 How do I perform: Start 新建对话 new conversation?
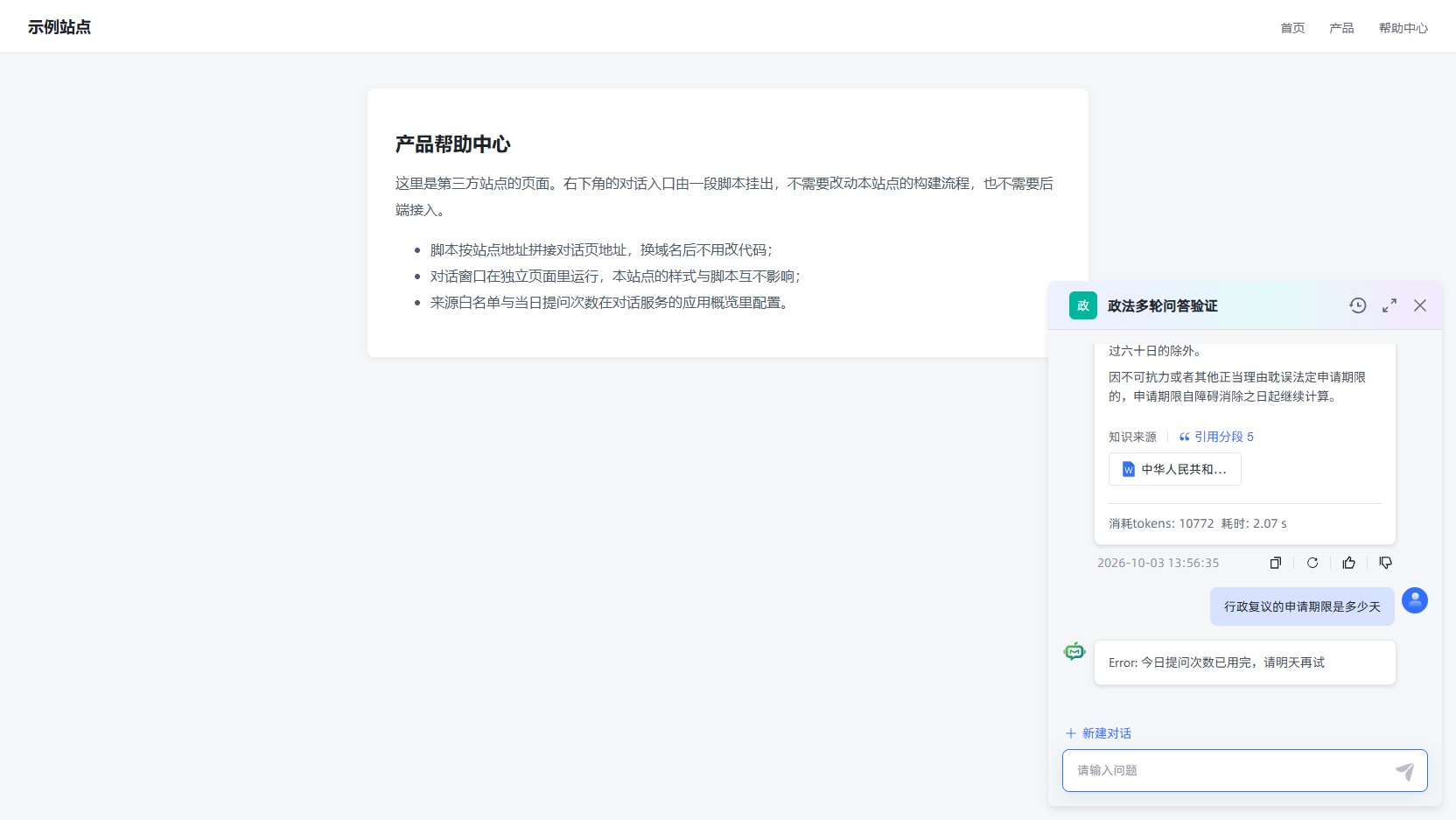click(x=1098, y=733)
